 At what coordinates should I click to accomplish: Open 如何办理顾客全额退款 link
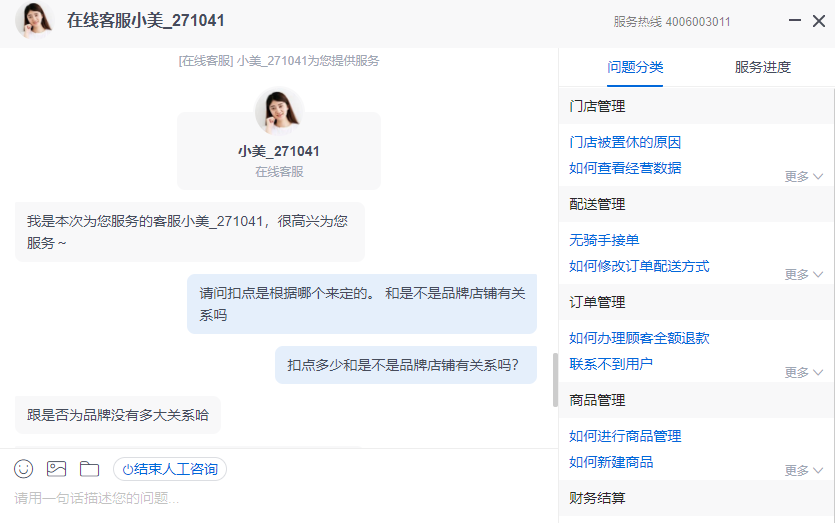tap(639, 338)
